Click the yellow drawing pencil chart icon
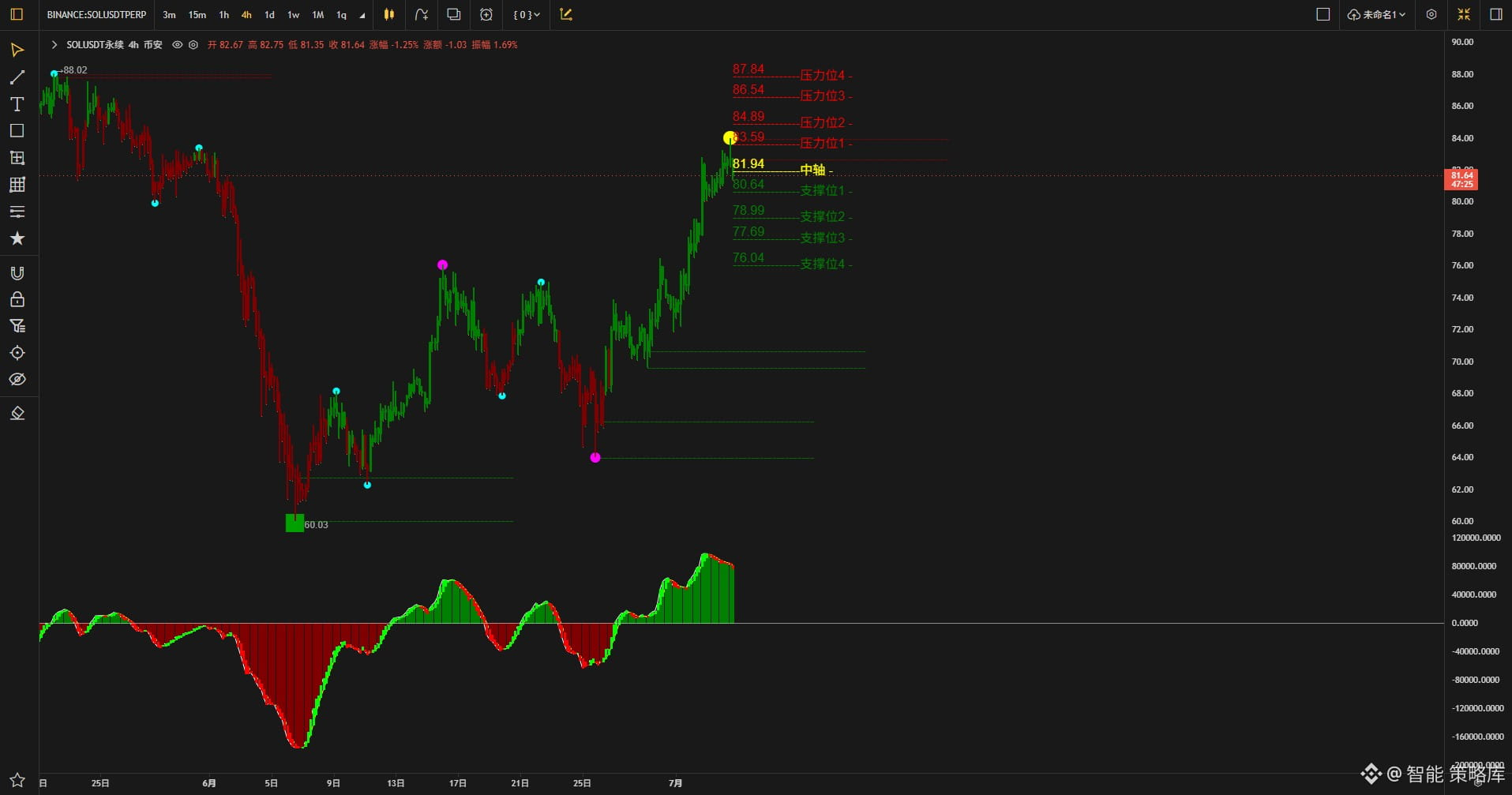This screenshot has height=795, width=1512. coord(566,14)
